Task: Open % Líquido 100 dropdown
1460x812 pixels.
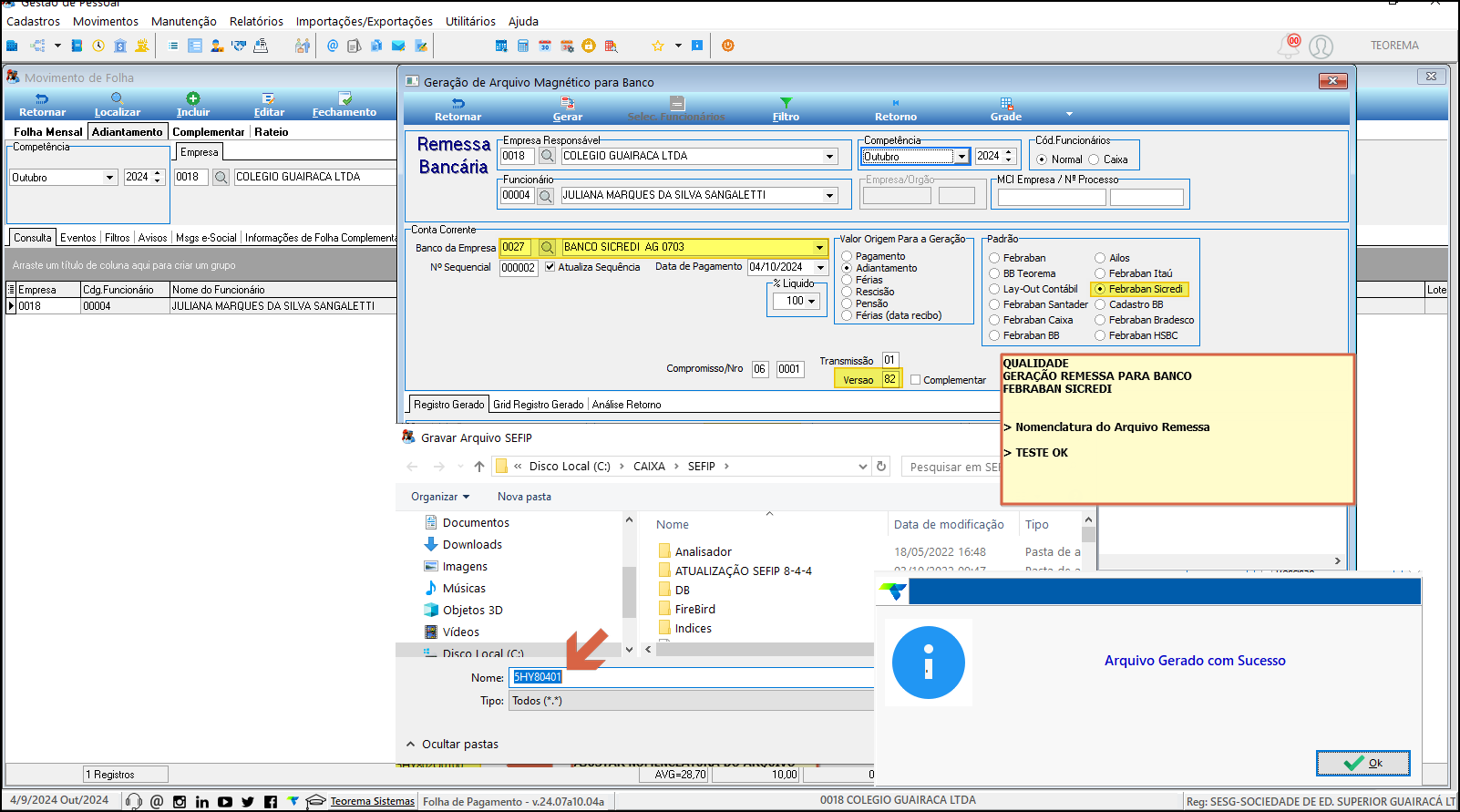Action: pyautogui.click(x=811, y=301)
